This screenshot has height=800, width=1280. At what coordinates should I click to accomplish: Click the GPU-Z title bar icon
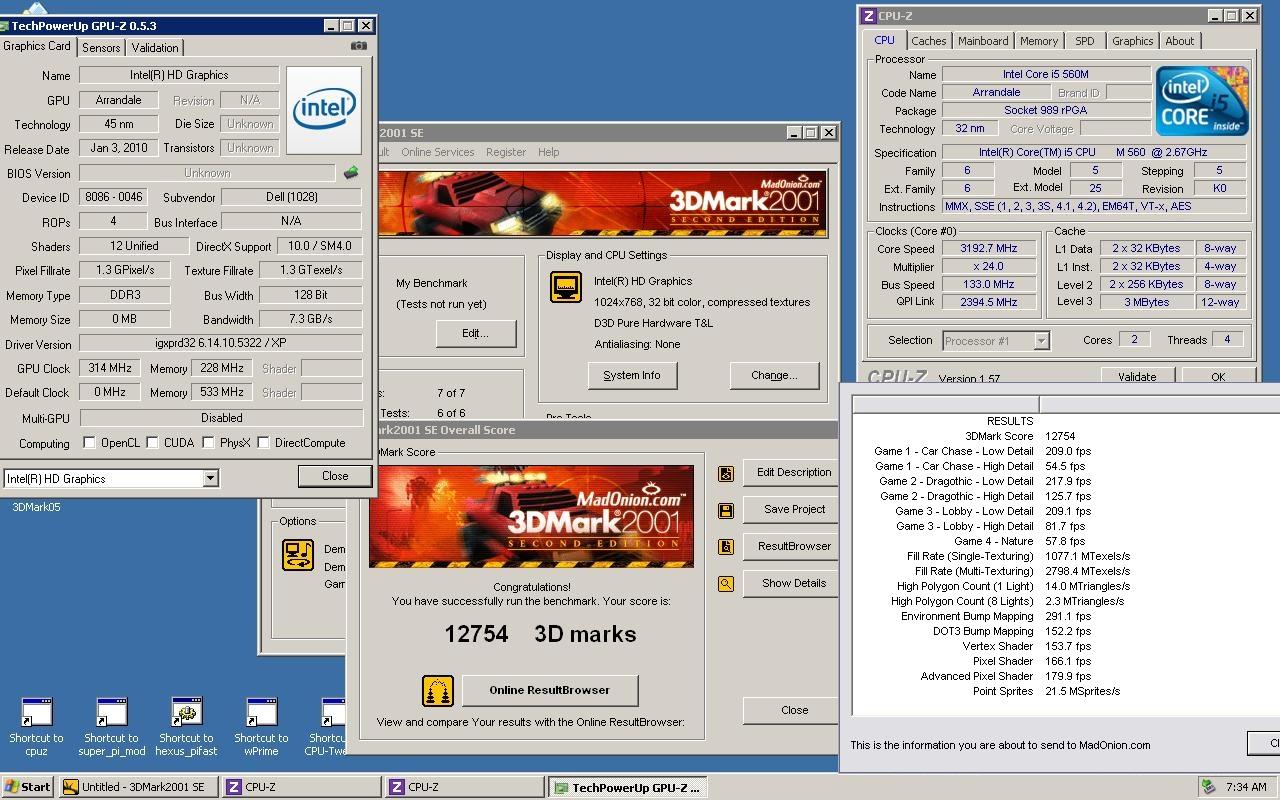[x=4, y=25]
